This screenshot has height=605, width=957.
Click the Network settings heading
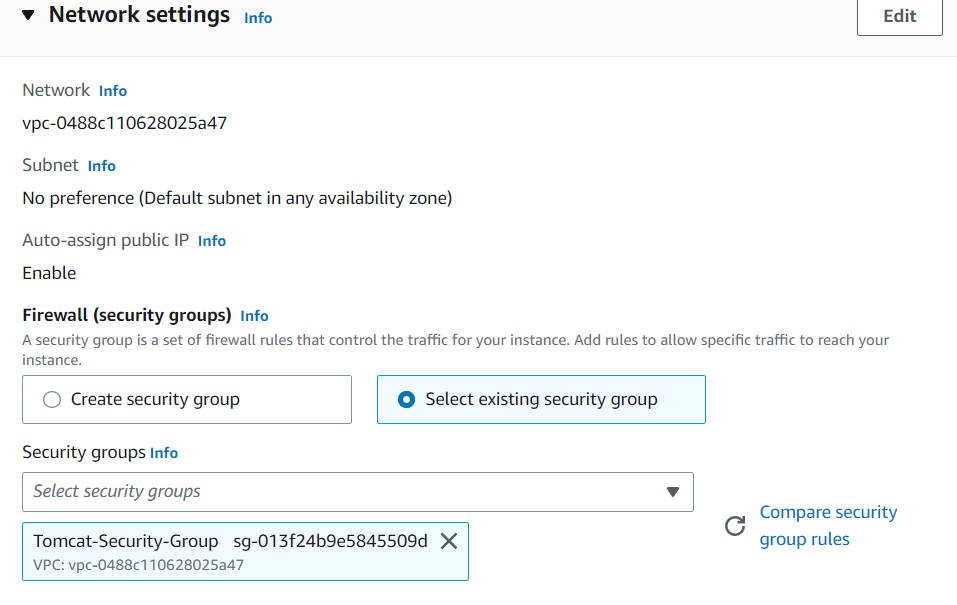click(x=139, y=15)
